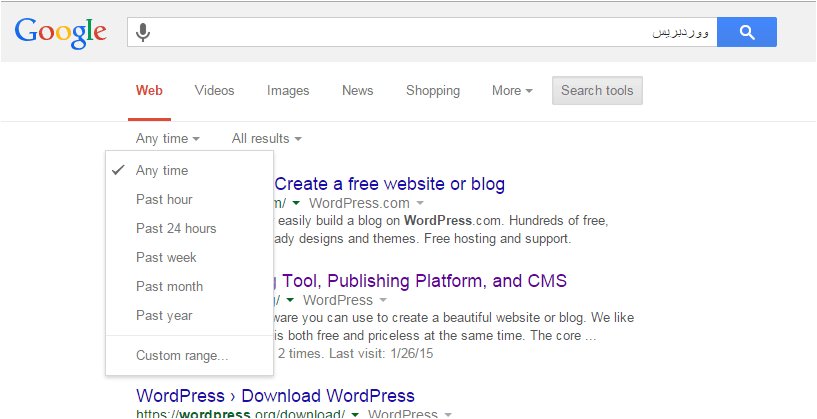The image size is (817, 419).
Task: Select Past 24 hours option
Action: tap(189, 229)
